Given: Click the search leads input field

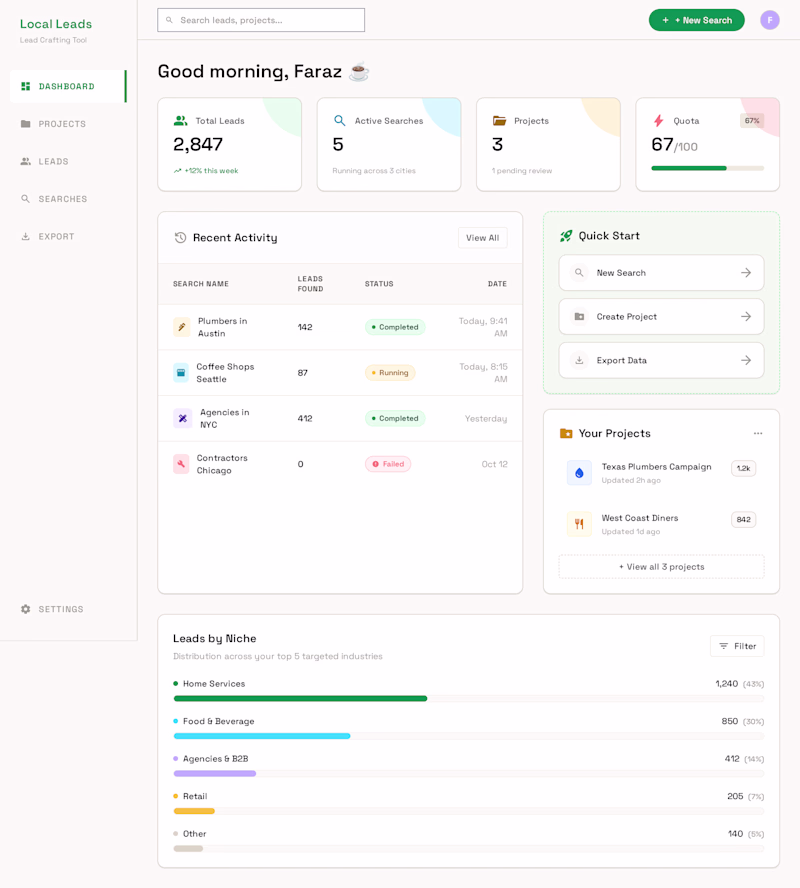Looking at the screenshot, I should tap(261, 20).
